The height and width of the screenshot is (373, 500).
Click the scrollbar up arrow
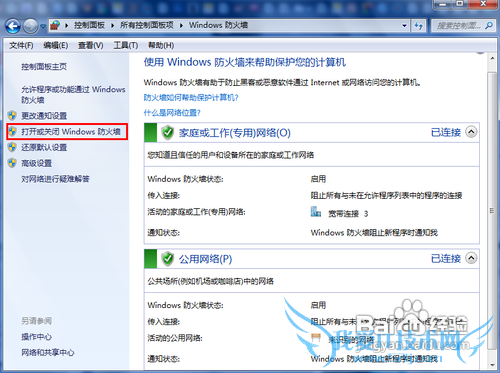point(492,59)
